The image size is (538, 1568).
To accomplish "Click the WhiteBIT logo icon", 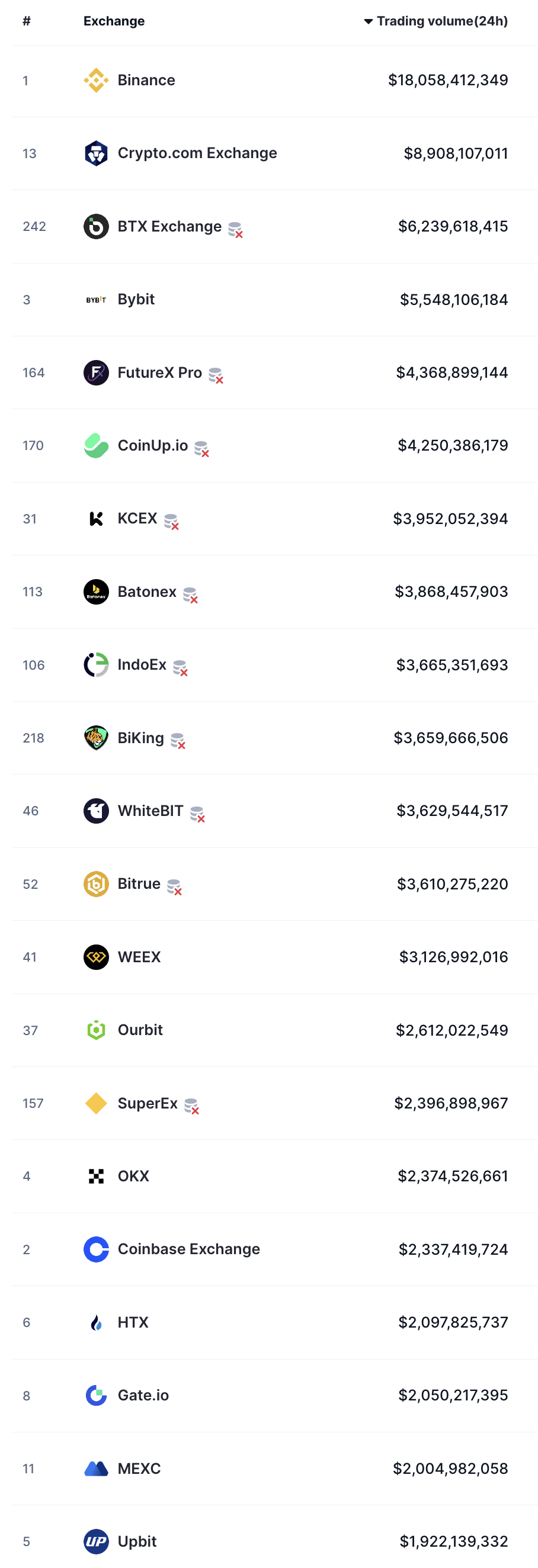I will click(x=95, y=811).
